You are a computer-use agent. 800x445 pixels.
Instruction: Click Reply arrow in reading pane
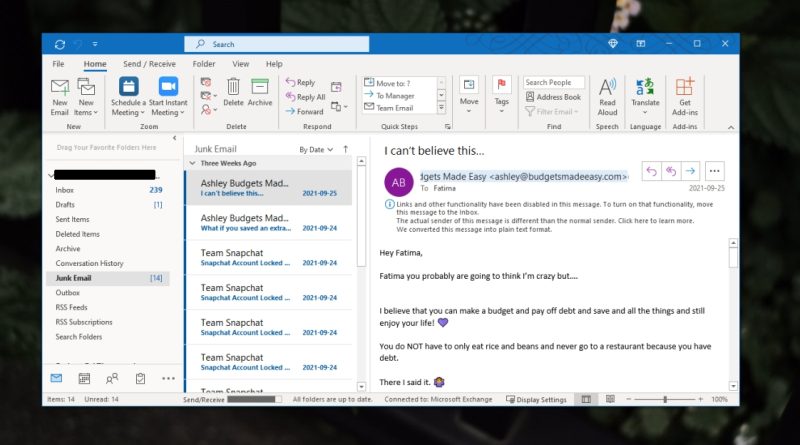[651, 171]
